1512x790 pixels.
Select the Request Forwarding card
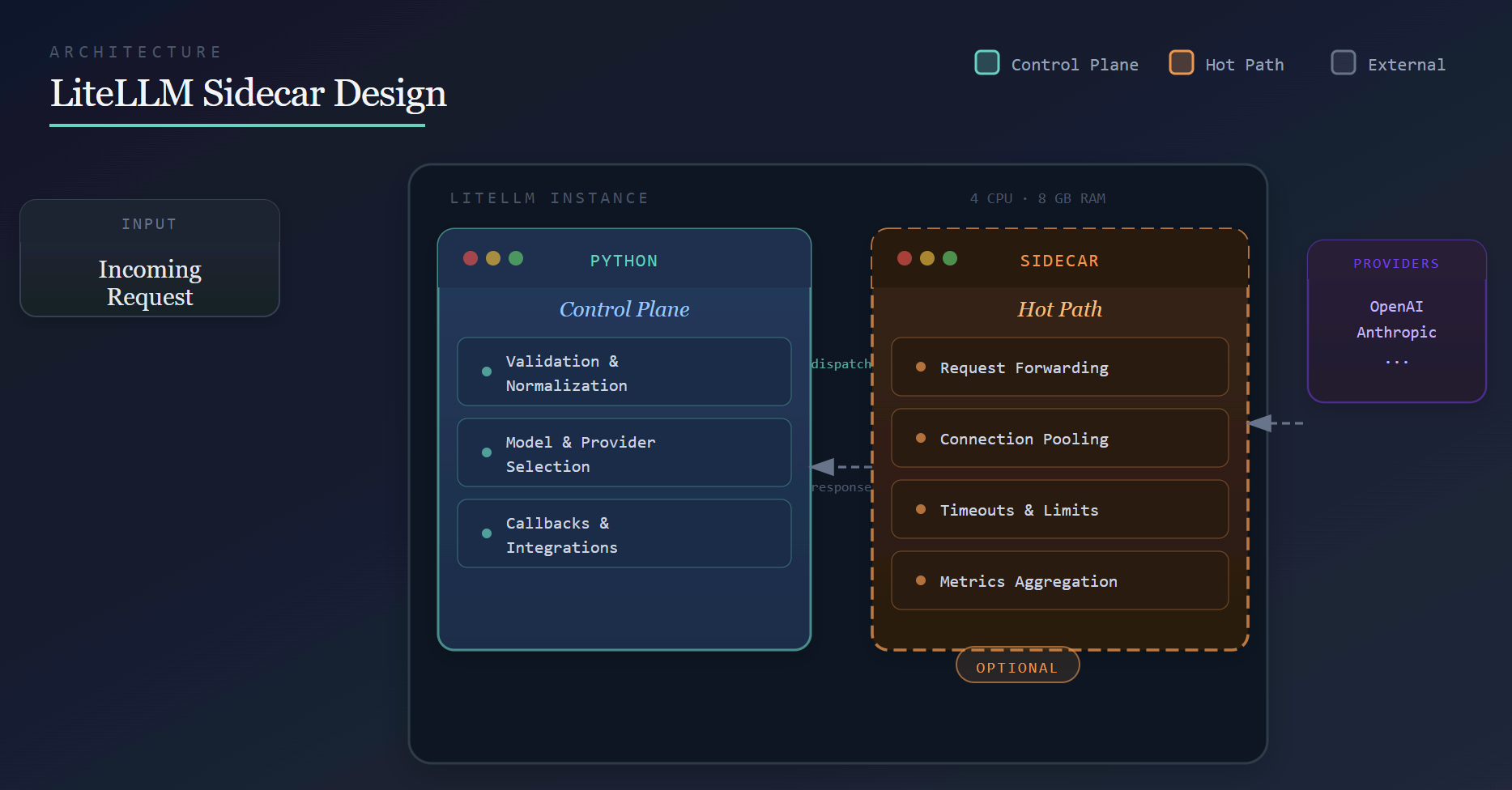point(1059,367)
